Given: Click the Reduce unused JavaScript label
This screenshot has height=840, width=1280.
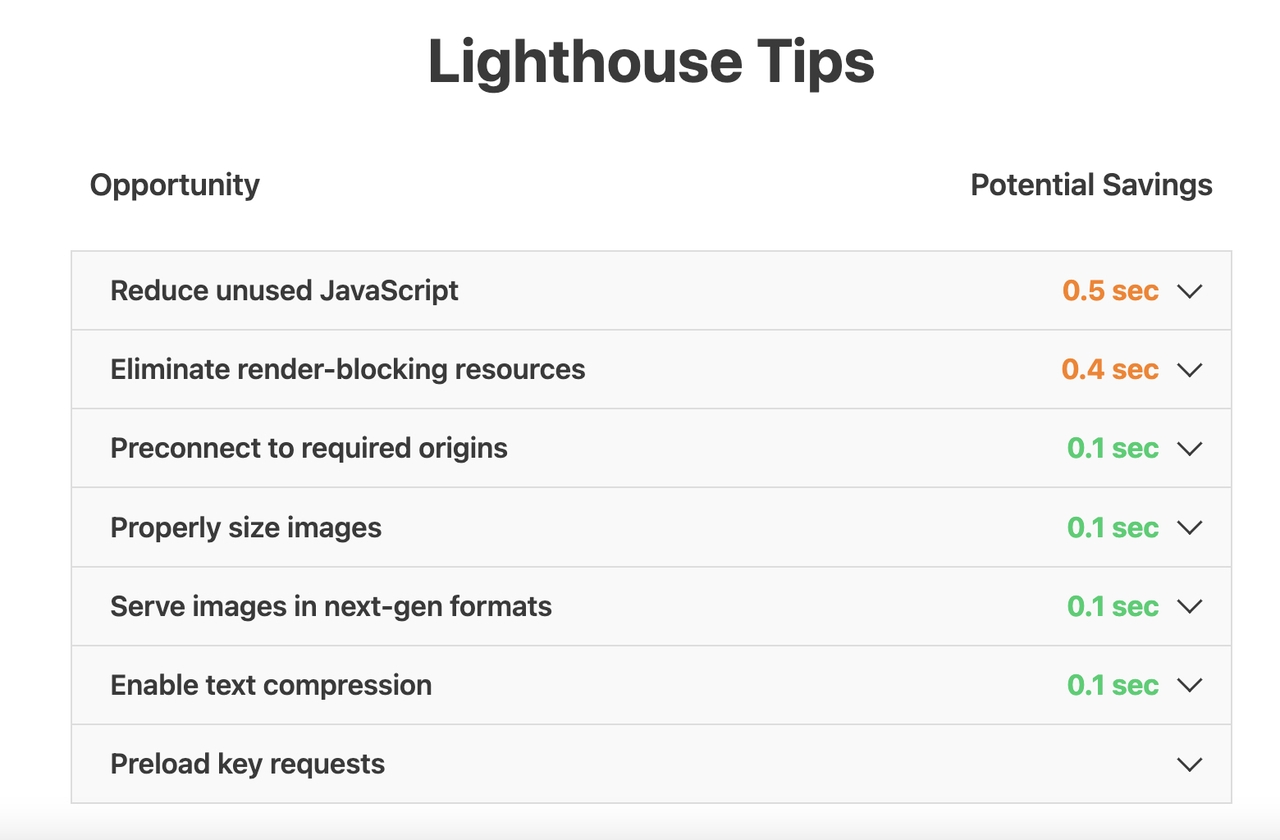Looking at the screenshot, I should pyautogui.click(x=284, y=291).
